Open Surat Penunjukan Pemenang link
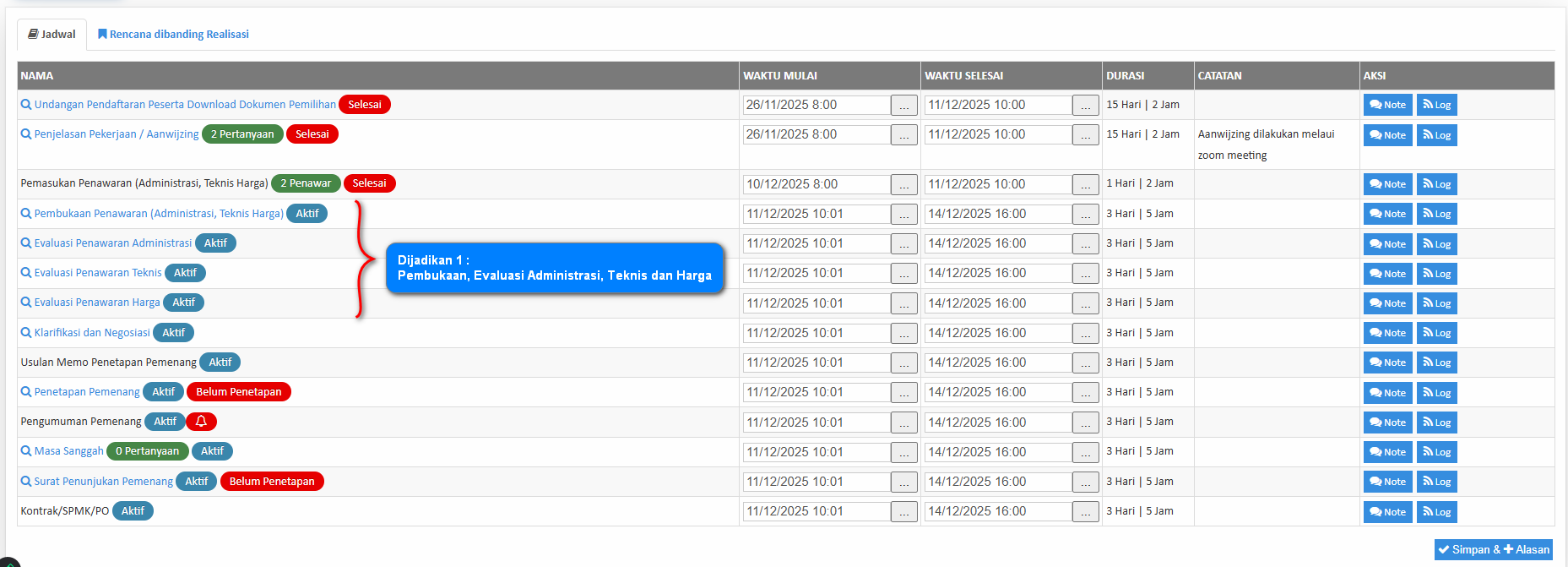The height and width of the screenshot is (567, 1568). pyautogui.click(x=103, y=482)
